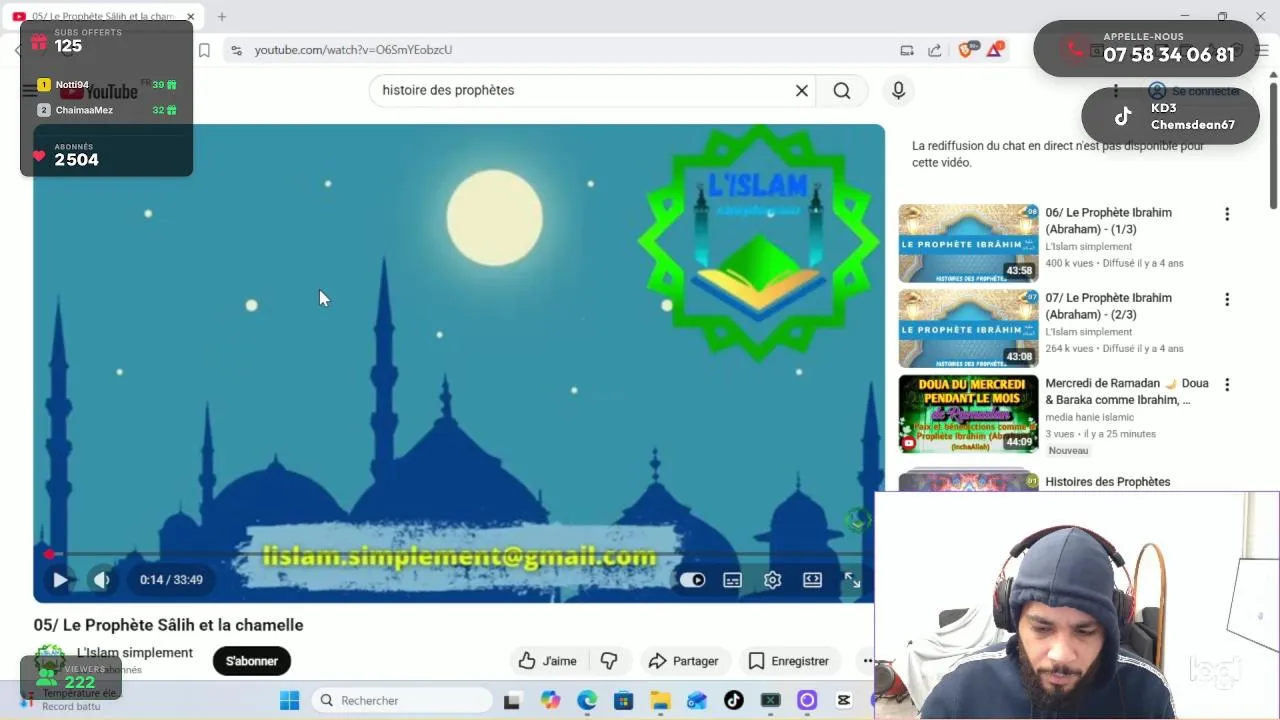Play the video with the play button
Screen dimensions: 1280x720
60,580
